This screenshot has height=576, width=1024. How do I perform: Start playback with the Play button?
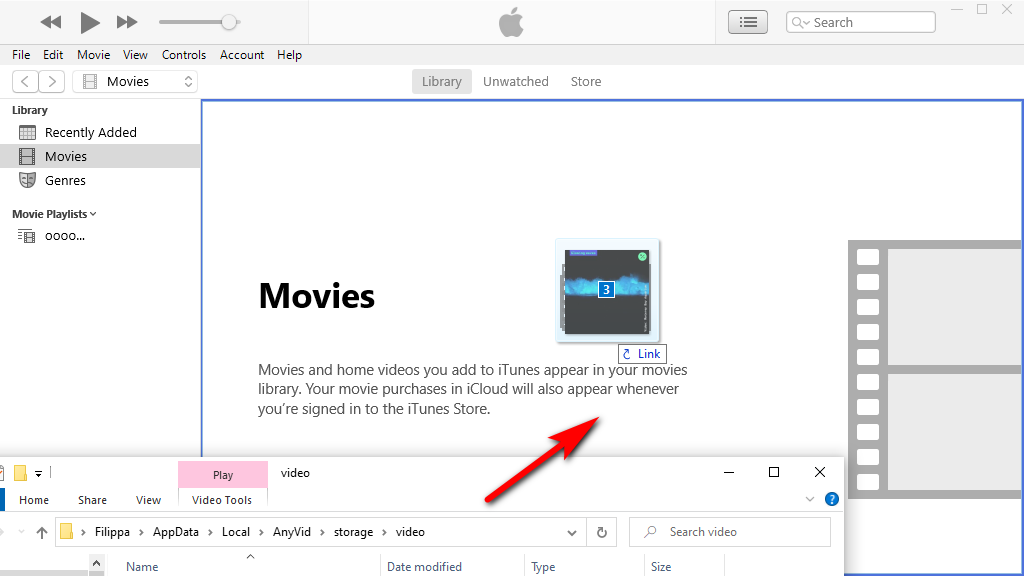[89, 22]
